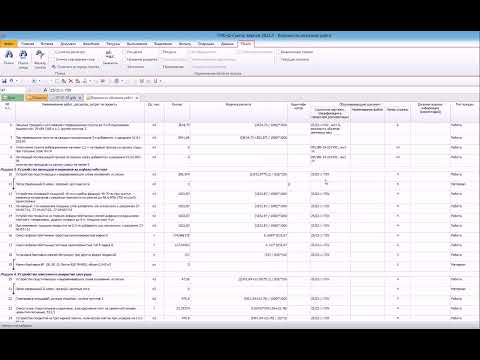Open the Данные ribbon tab
Image resolution: width=480 pixels, height=360 pixels.
pos(227,44)
